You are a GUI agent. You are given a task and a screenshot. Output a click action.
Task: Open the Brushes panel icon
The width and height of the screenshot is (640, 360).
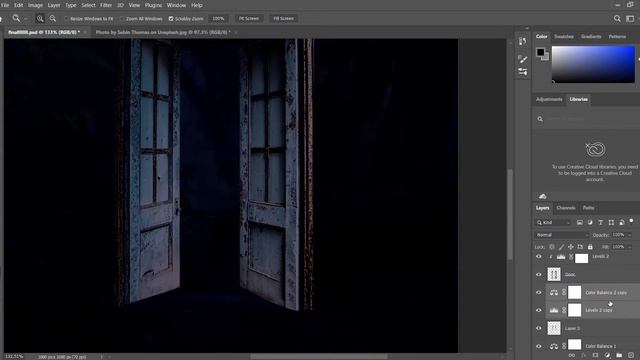pyautogui.click(x=522, y=59)
